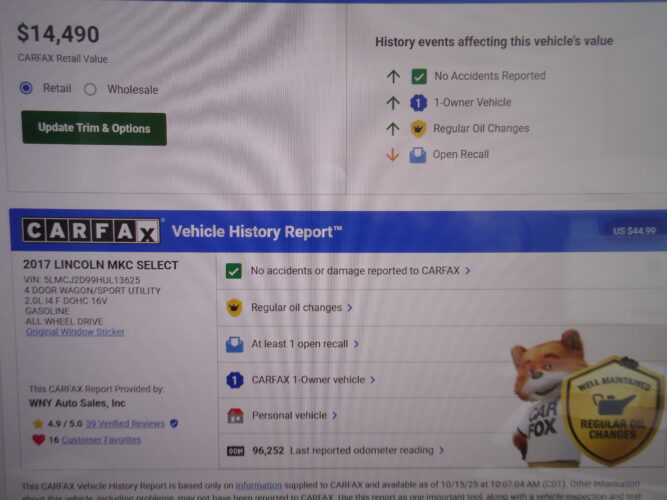Open the Personal vehicle row
The image size is (667, 500).
coord(366,415)
